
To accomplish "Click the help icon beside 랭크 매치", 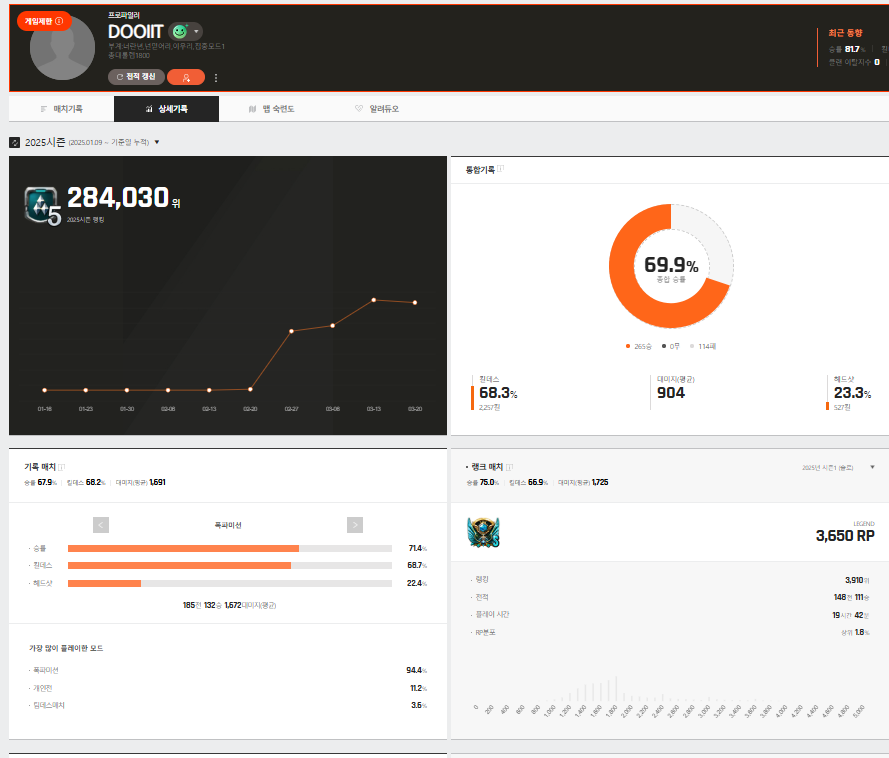I will [509, 467].
